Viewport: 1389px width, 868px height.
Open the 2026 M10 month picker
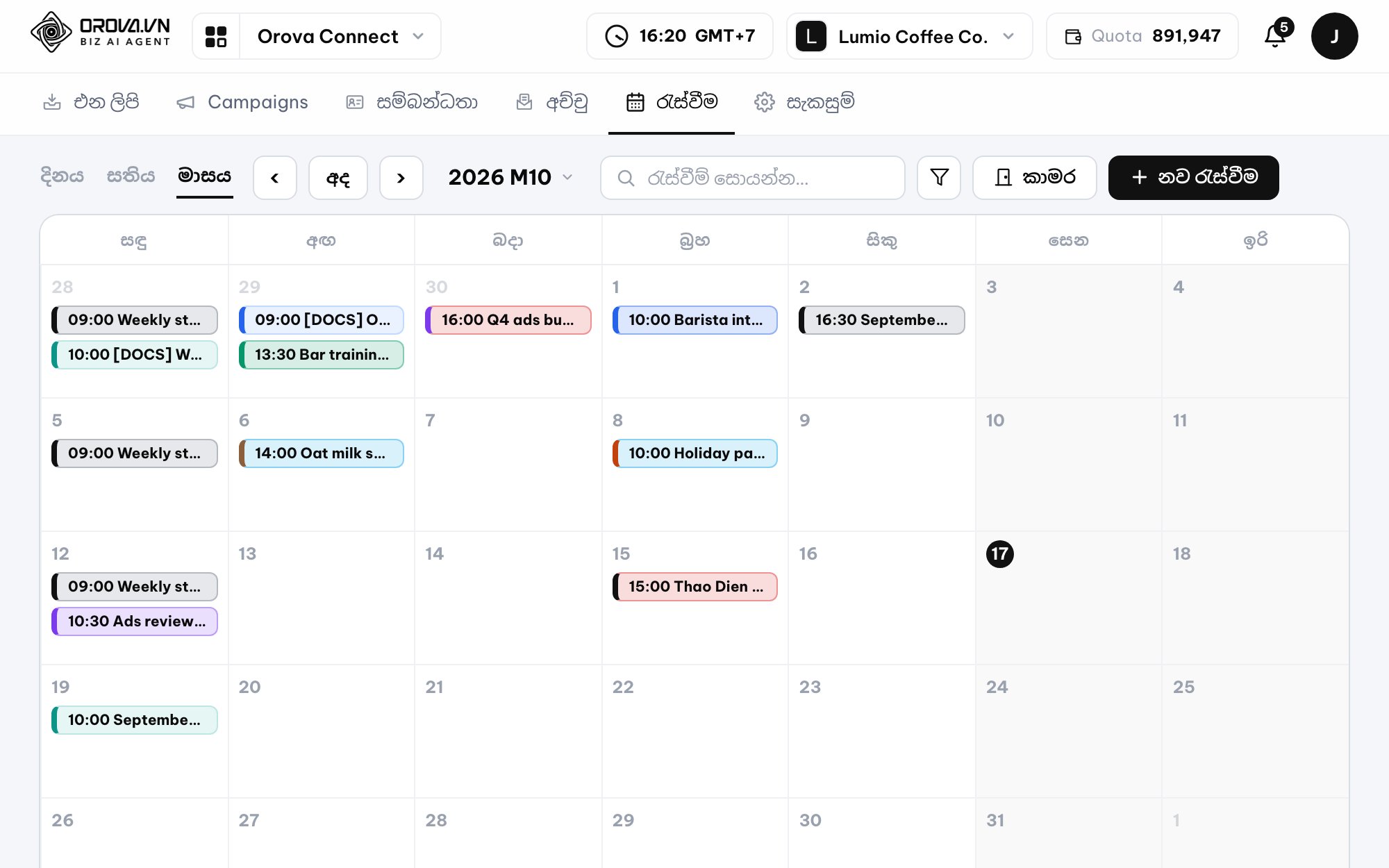tap(510, 178)
